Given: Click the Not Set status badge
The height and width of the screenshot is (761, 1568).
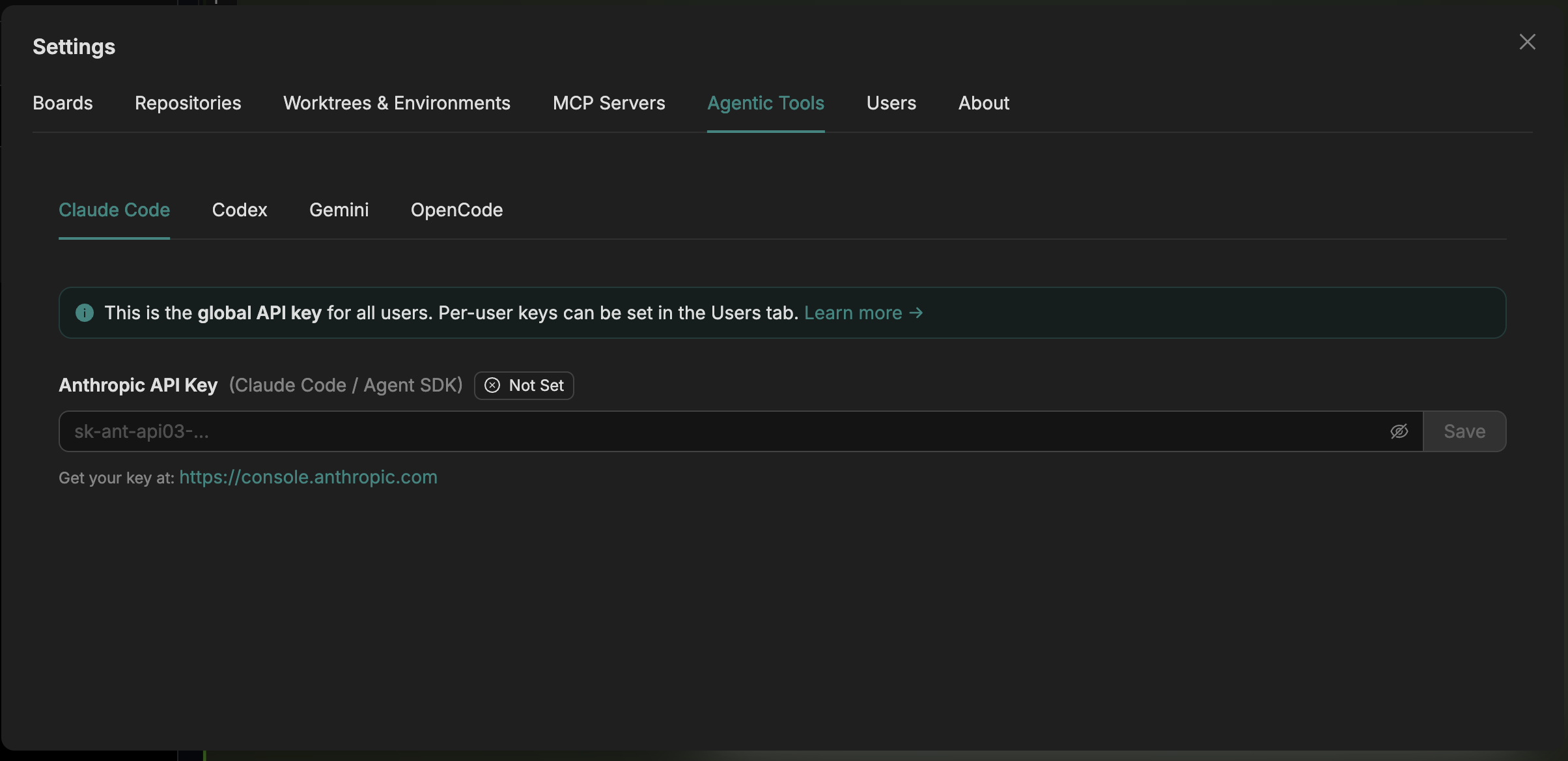Looking at the screenshot, I should point(524,385).
